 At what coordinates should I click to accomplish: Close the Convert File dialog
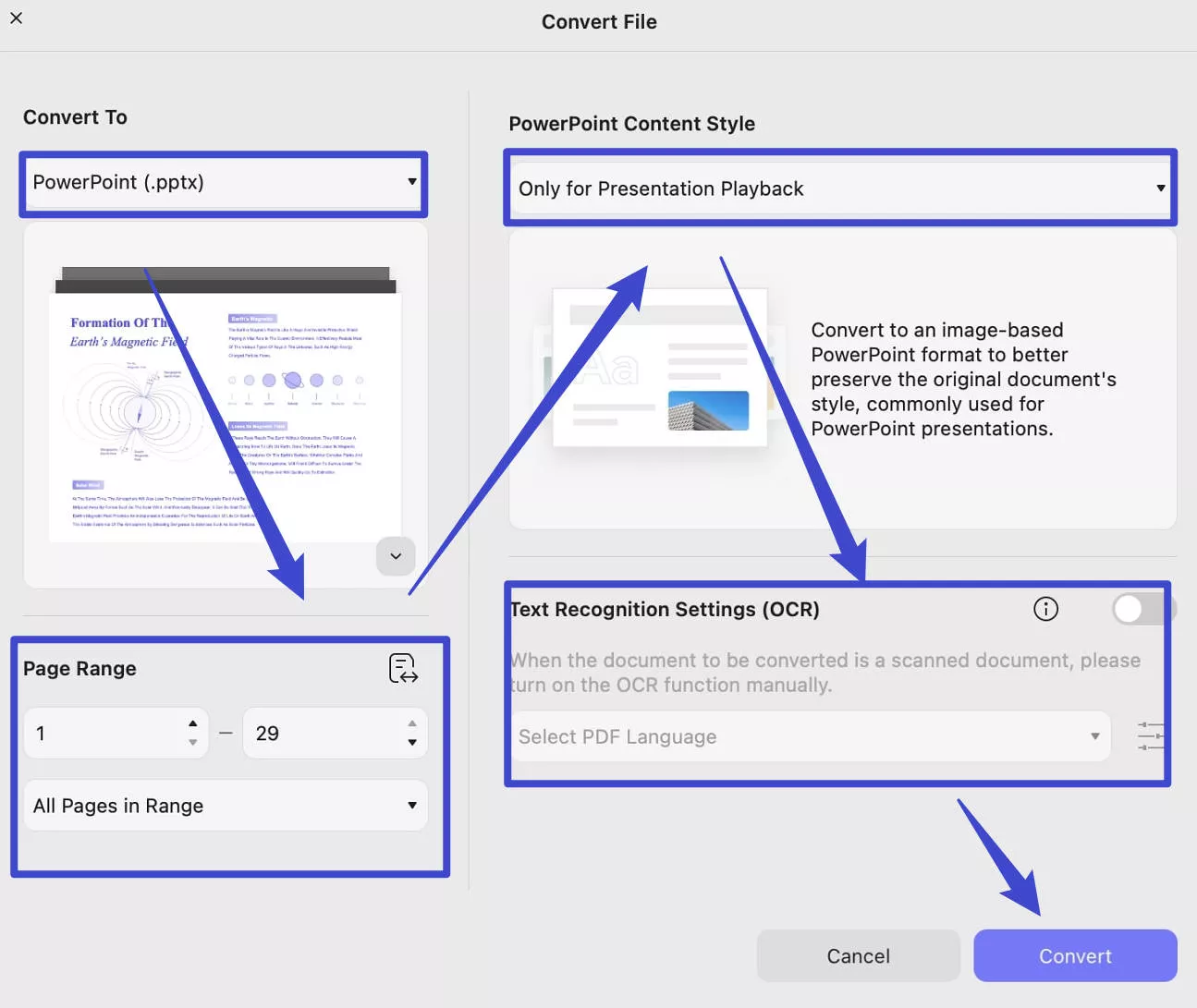pos(17,18)
